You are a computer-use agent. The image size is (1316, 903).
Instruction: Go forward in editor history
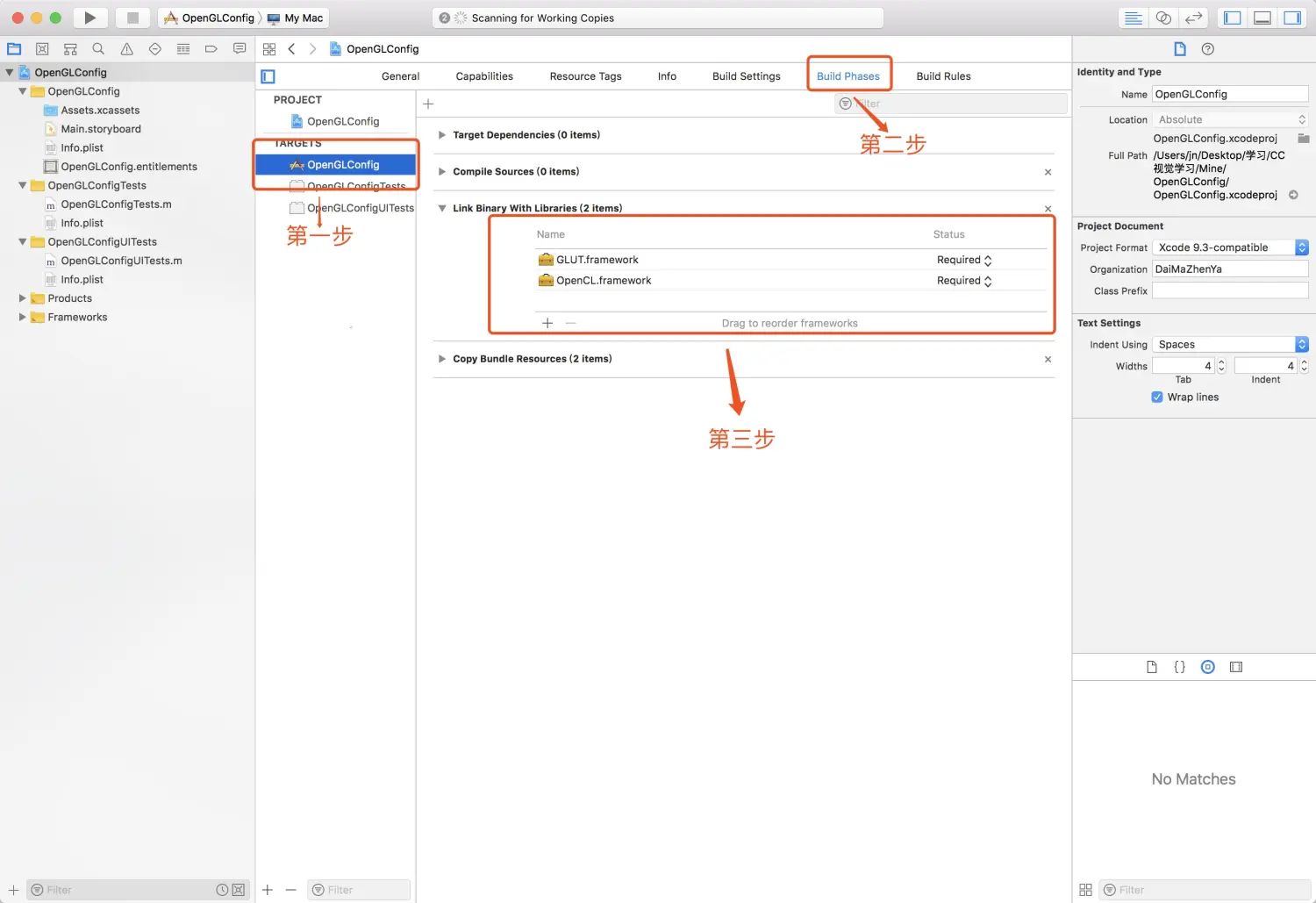point(312,49)
